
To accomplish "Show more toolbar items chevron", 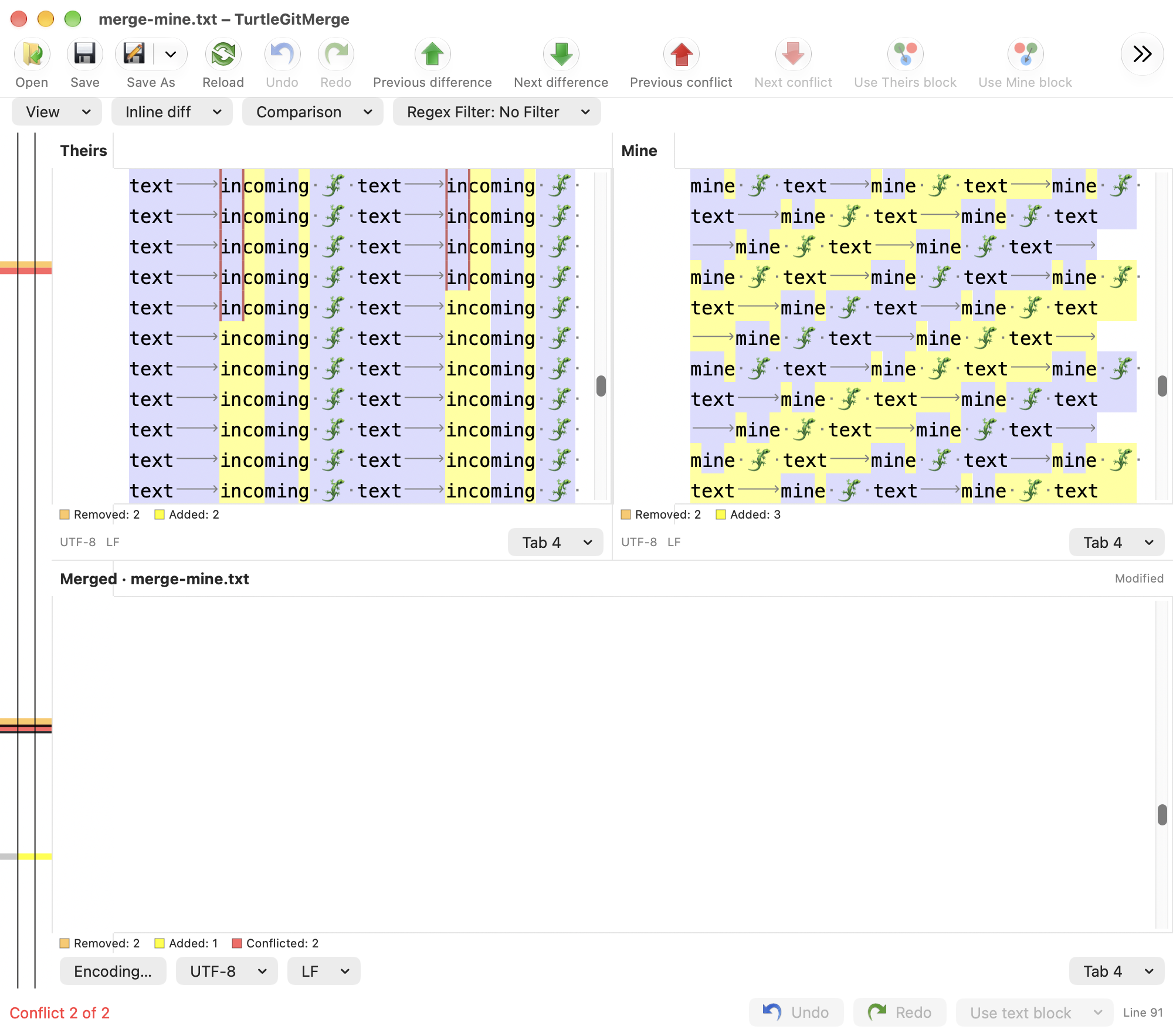I will (x=1142, y=55).
